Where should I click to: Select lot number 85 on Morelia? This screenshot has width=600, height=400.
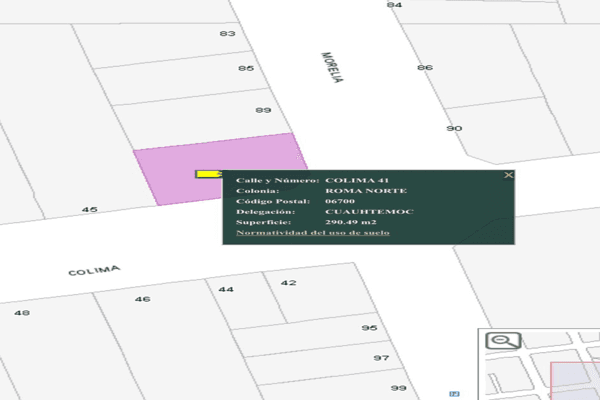[246, 68]
